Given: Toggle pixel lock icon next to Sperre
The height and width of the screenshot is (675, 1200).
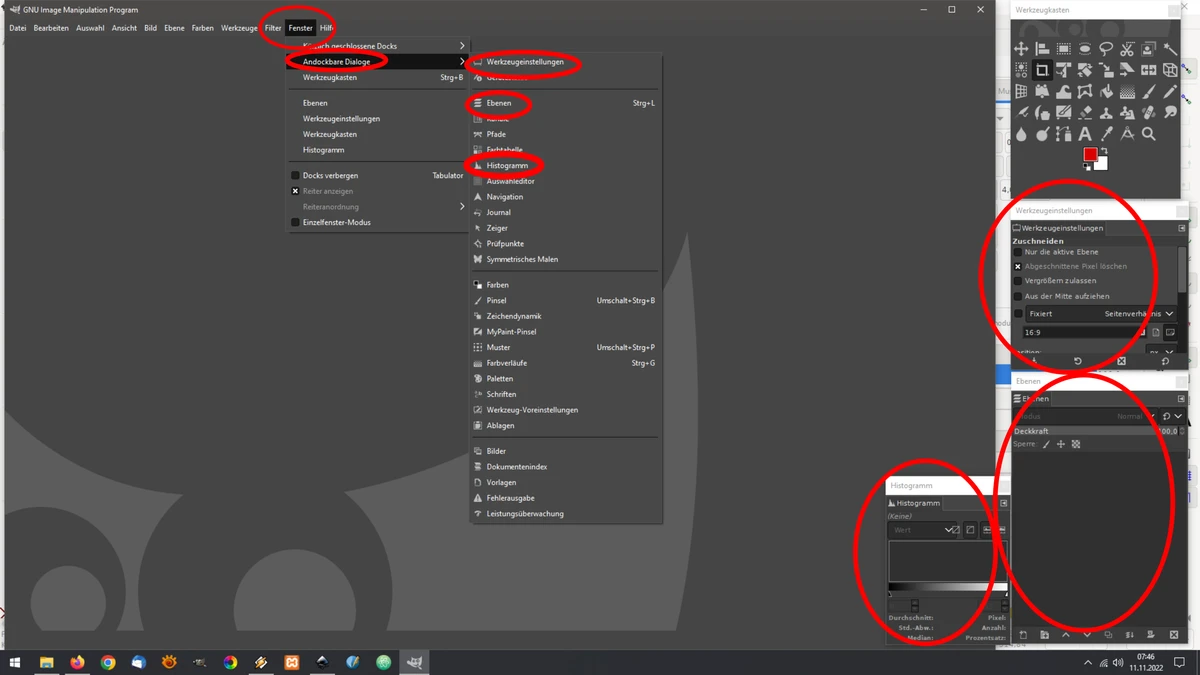Looking at the screenshot, I should tap(1046, 444).
